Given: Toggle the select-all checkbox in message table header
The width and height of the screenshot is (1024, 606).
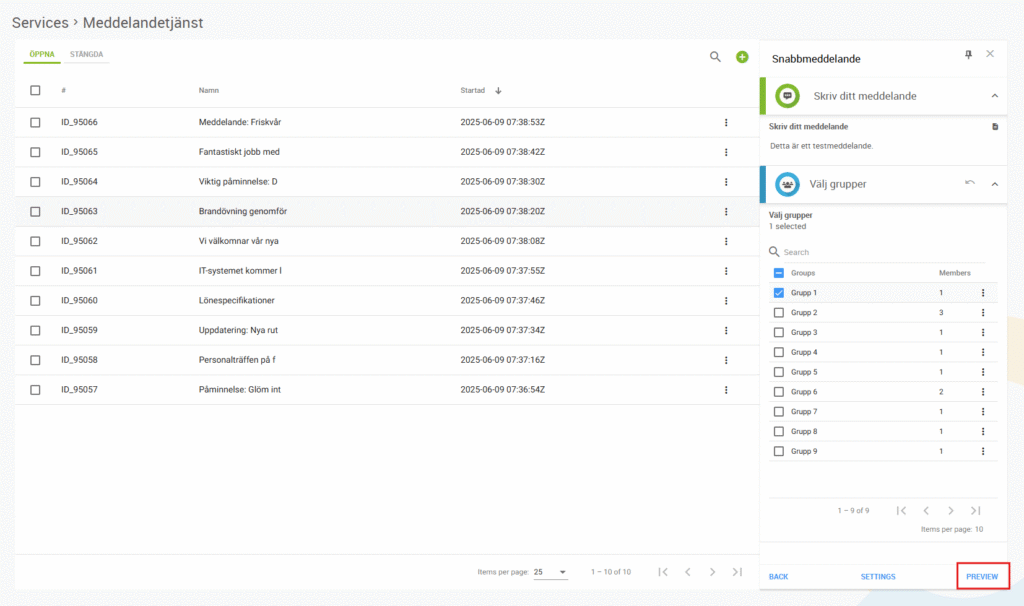Looking at the screenshot, I should [35, 90].
